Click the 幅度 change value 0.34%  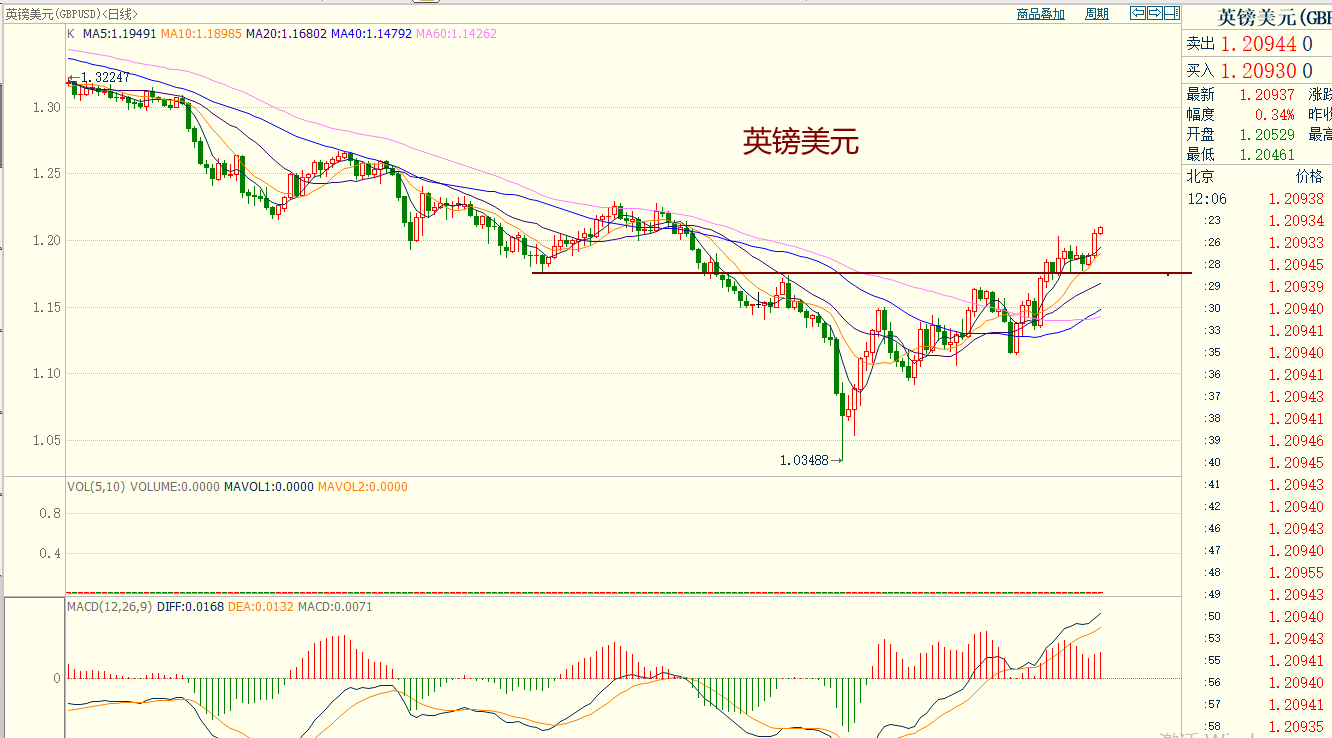(1275, 115)
